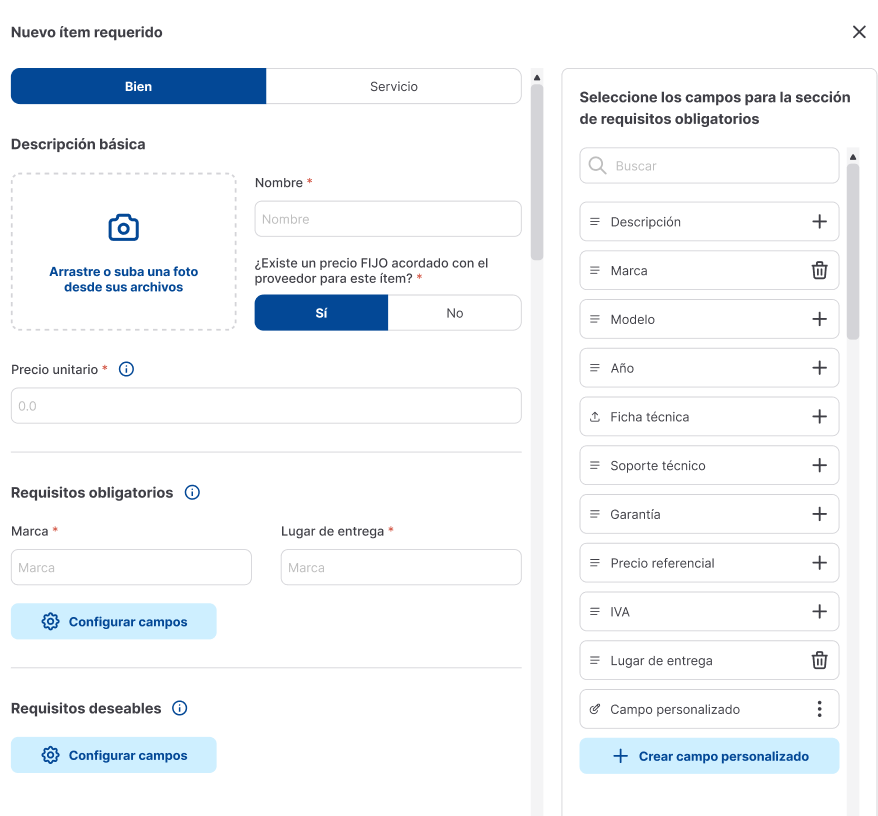Click the info icon next to Precio unitario
The height and width of the screenshot is (816, 878).
click(126, 369)
